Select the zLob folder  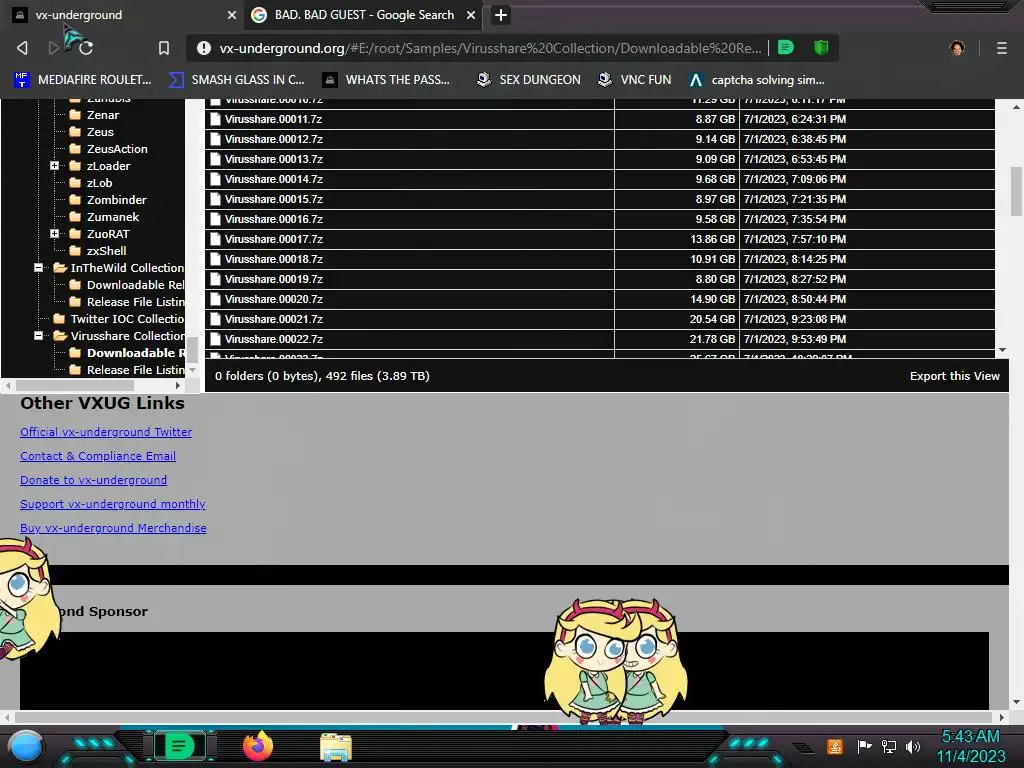click(99, 183)
